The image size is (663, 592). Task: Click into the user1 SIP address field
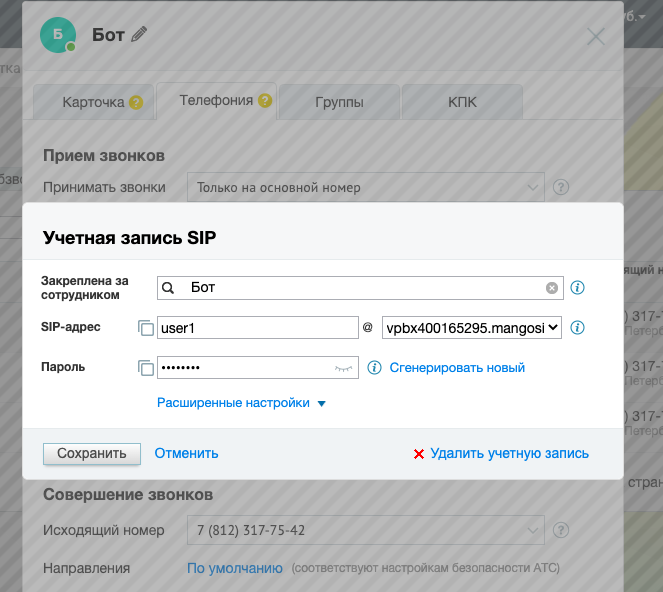257,327
